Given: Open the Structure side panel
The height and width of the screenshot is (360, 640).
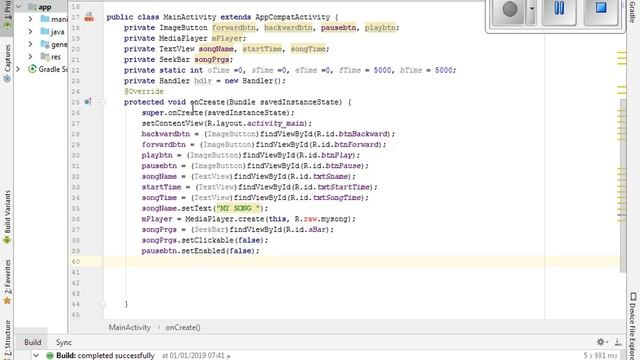Looking at the screenshot, I should pos(7,339).
